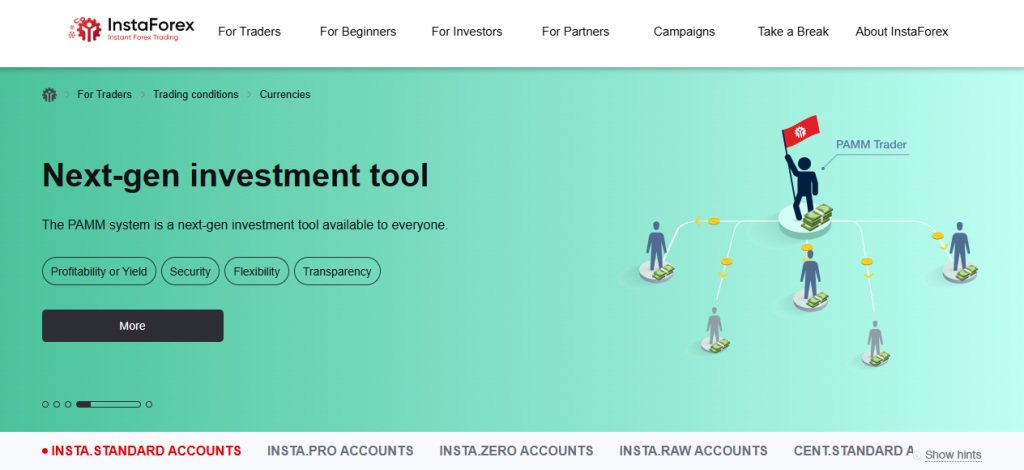Select the last carousel slide dot
Image resolution: width=1024 pixels, height=470 pixels.
149,404
